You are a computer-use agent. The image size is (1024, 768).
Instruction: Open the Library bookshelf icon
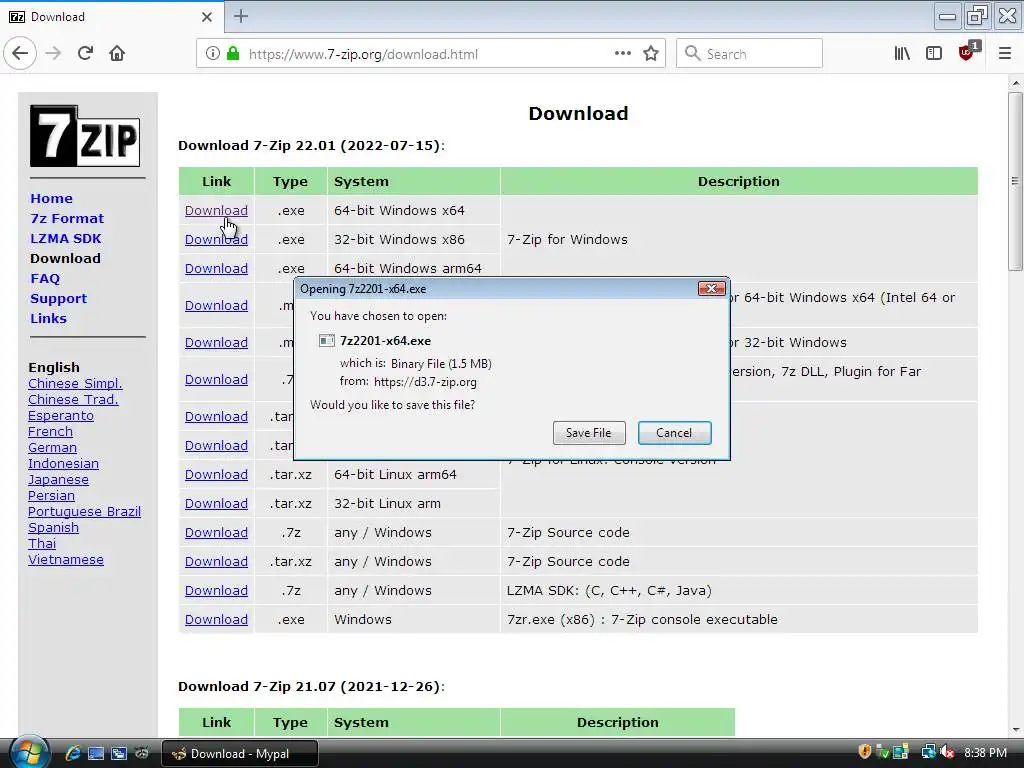(x=902, y=54)
